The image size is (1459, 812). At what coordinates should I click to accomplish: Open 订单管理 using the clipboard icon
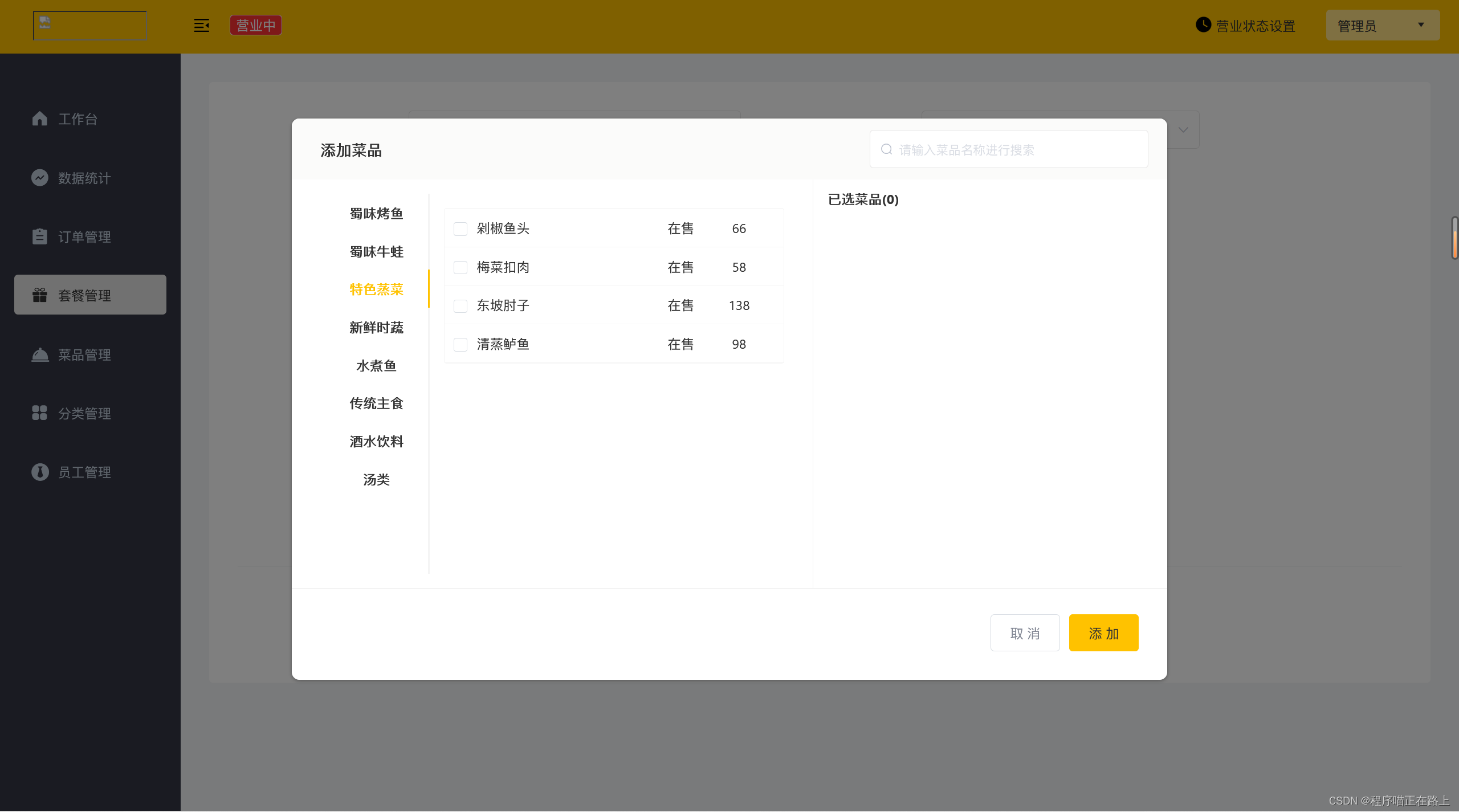pos(39,236)
